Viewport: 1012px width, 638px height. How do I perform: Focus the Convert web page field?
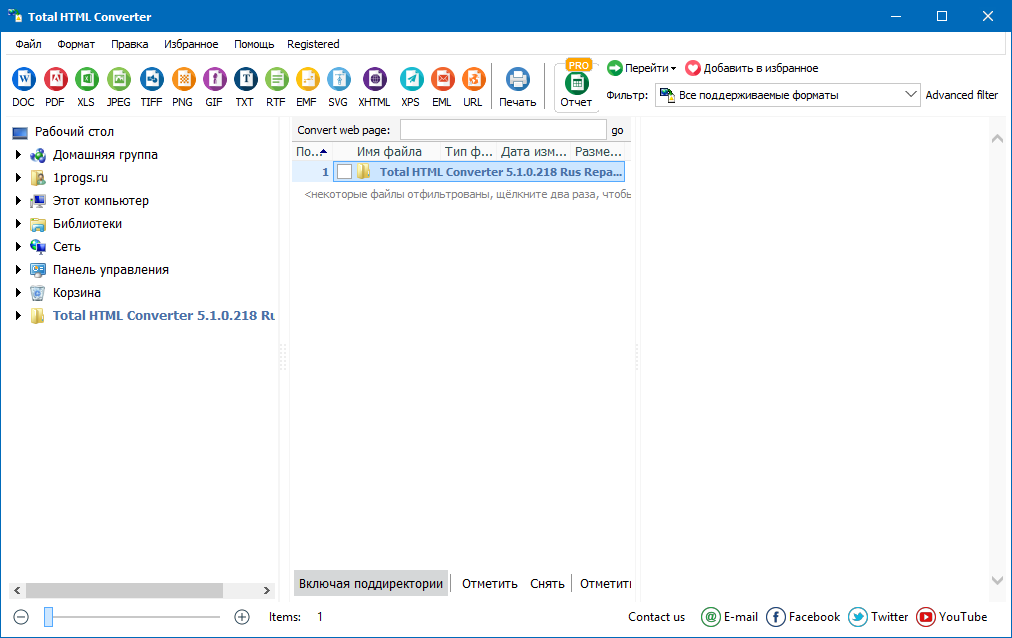[503, 130]
